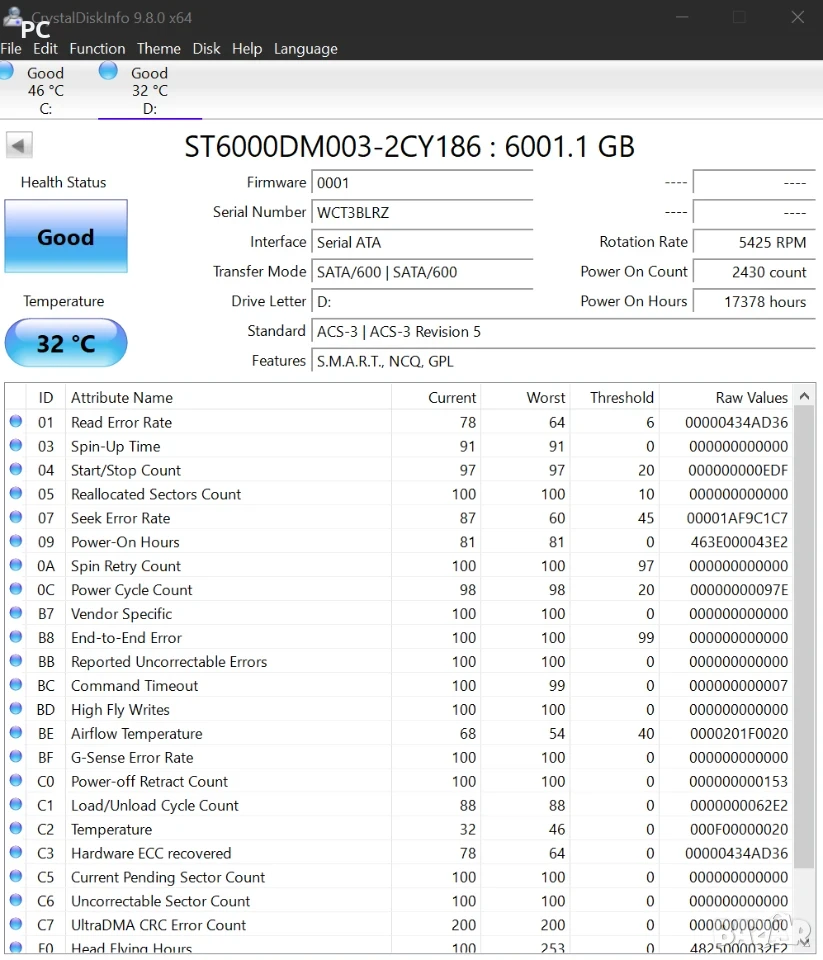Screen dimensions: 823x960
Task: Click status dot for Command Timeout
Action: (x=16, y=684)
